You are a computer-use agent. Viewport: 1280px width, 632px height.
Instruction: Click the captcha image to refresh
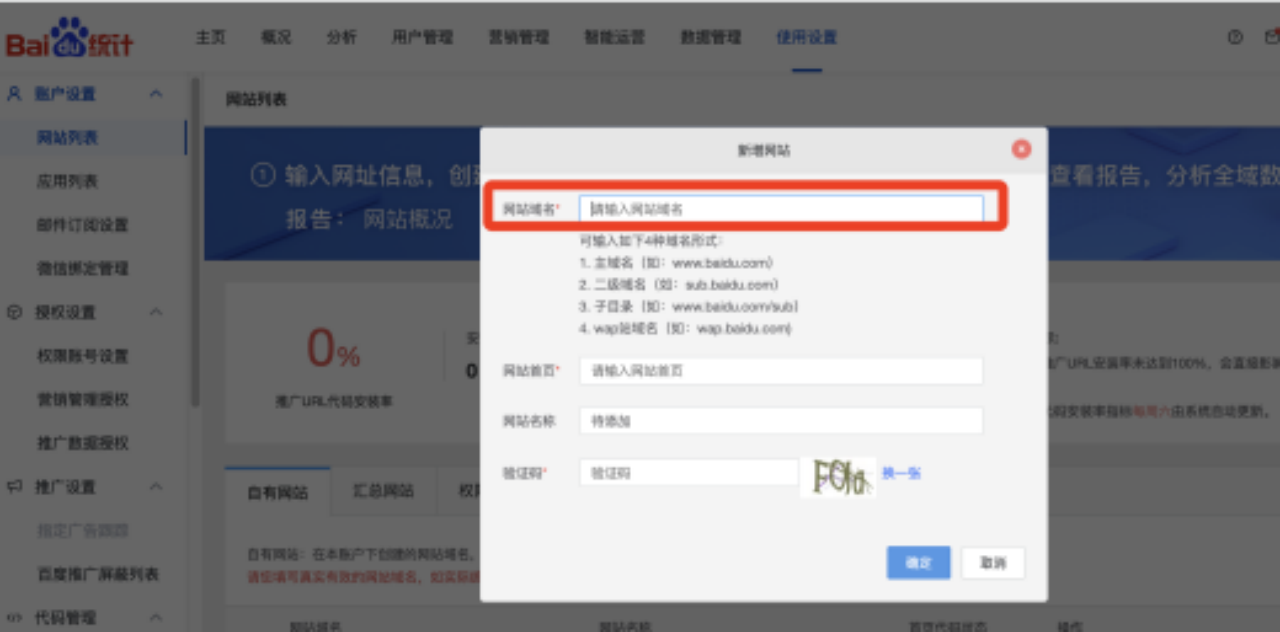click(838, 477)
